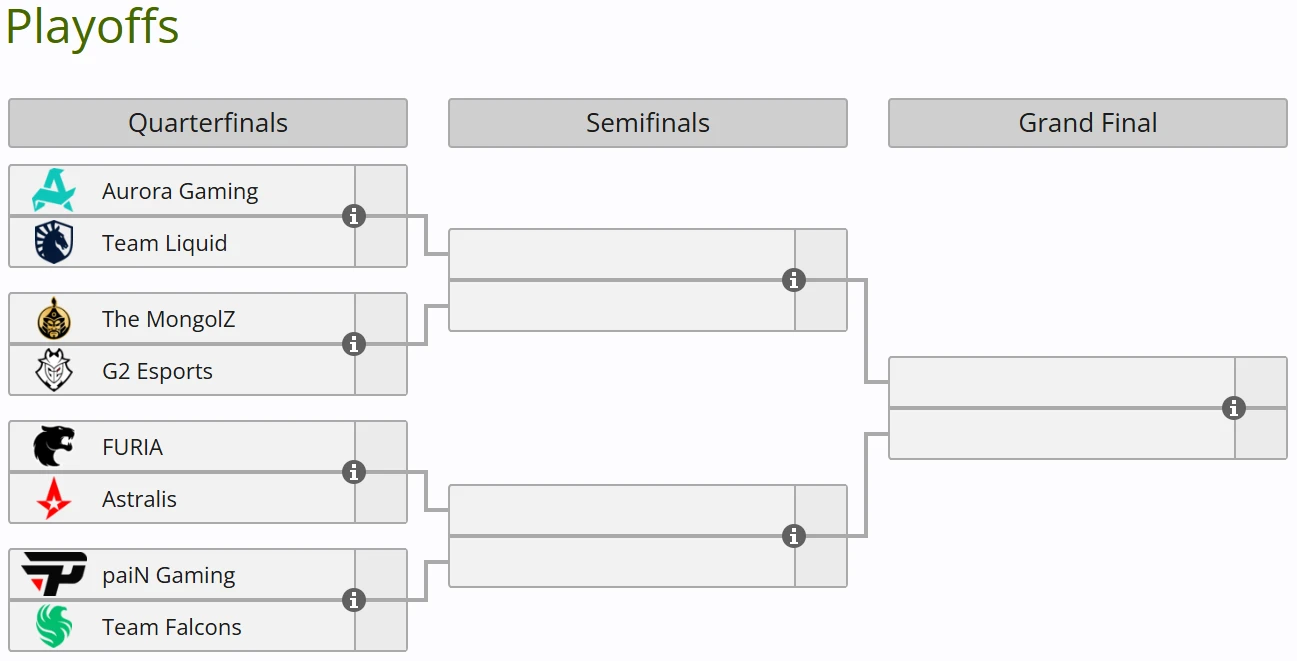1297x661 pixels.
Task: Click the G2 Esports logo
Action: tap(54, 371)
